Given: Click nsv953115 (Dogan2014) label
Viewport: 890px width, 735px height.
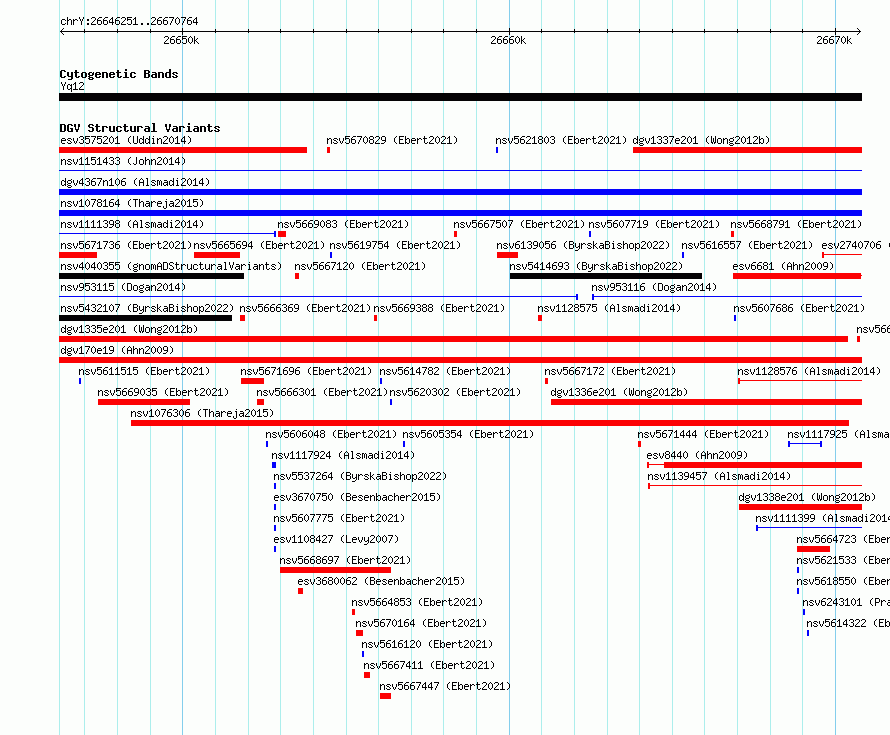Looking at the screenshot, I should pos(123,287).
